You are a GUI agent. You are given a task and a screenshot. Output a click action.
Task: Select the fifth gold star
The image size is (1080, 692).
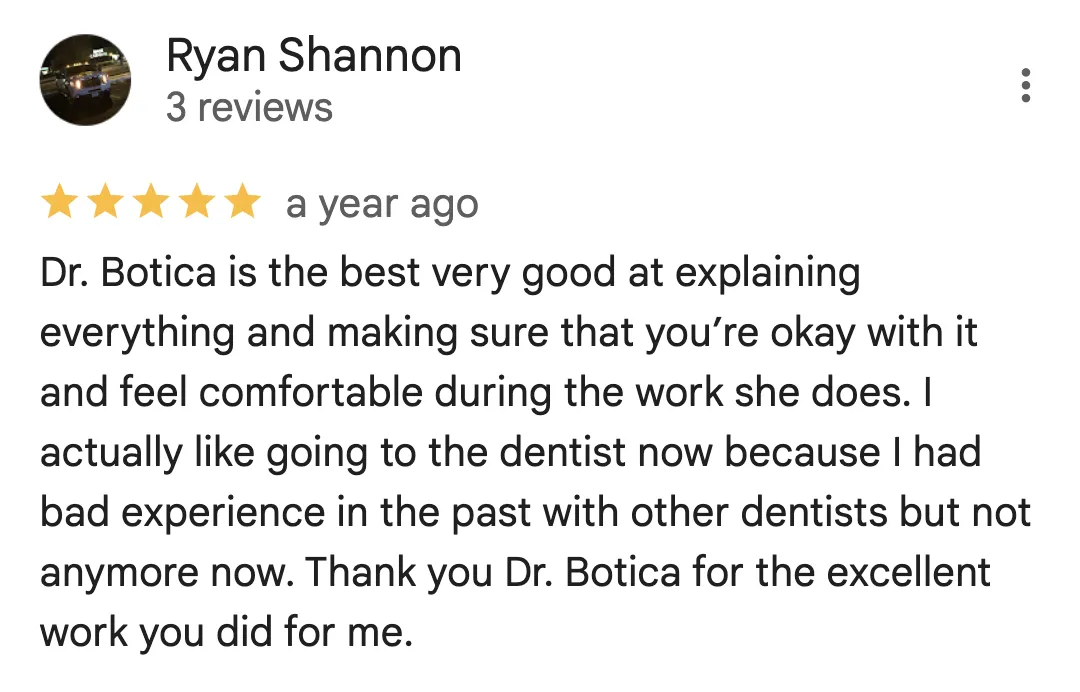[243, 202]
